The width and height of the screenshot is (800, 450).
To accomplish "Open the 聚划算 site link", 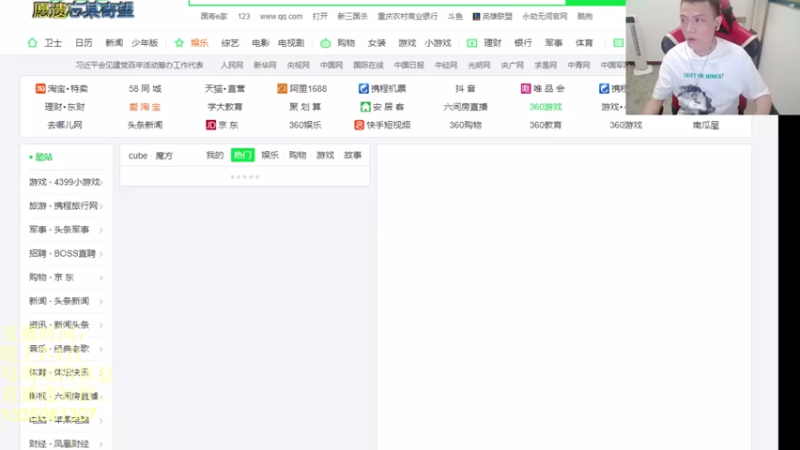I will [305, 107].
